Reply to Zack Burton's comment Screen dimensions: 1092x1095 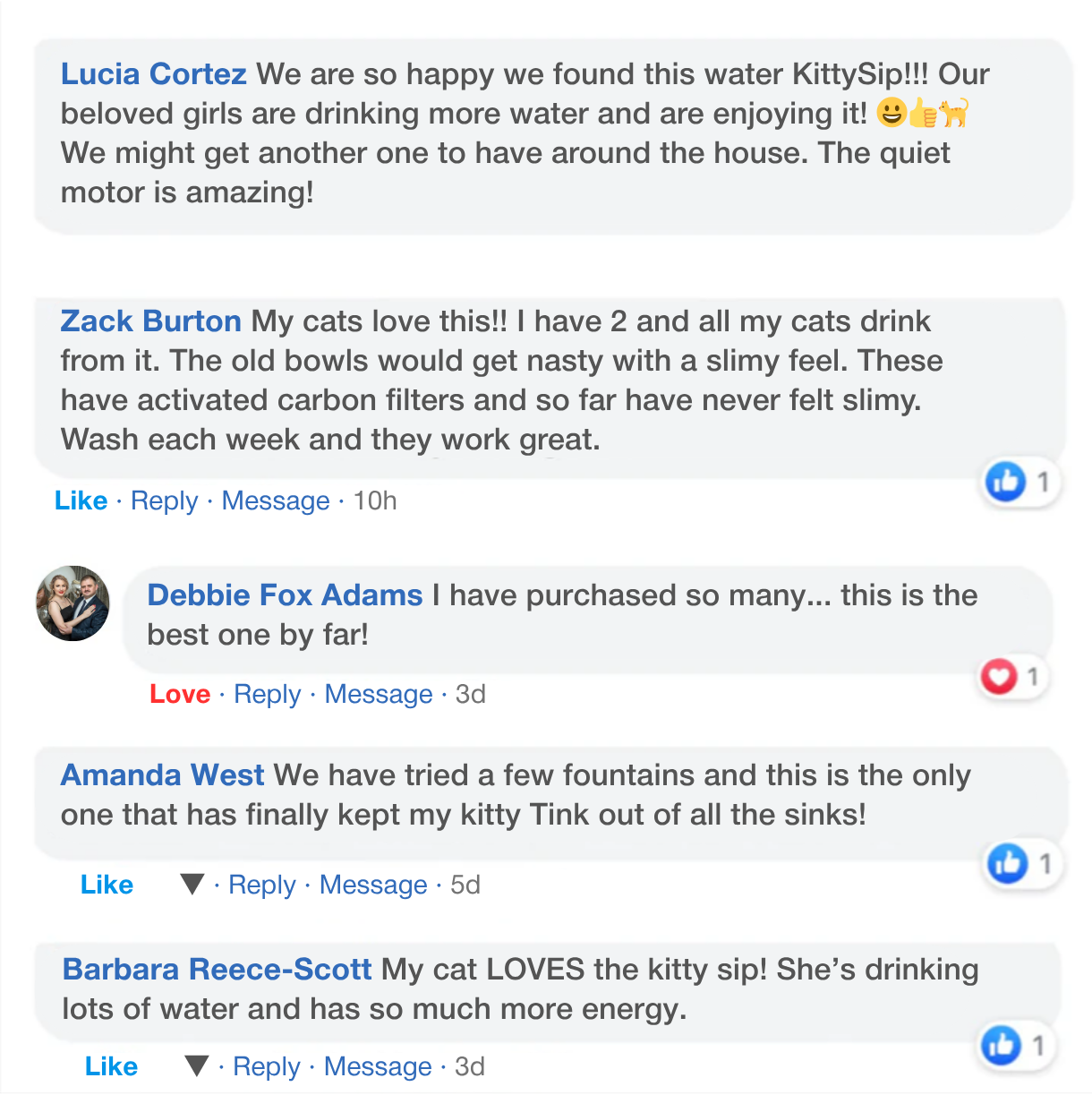[x=164, y=500]
